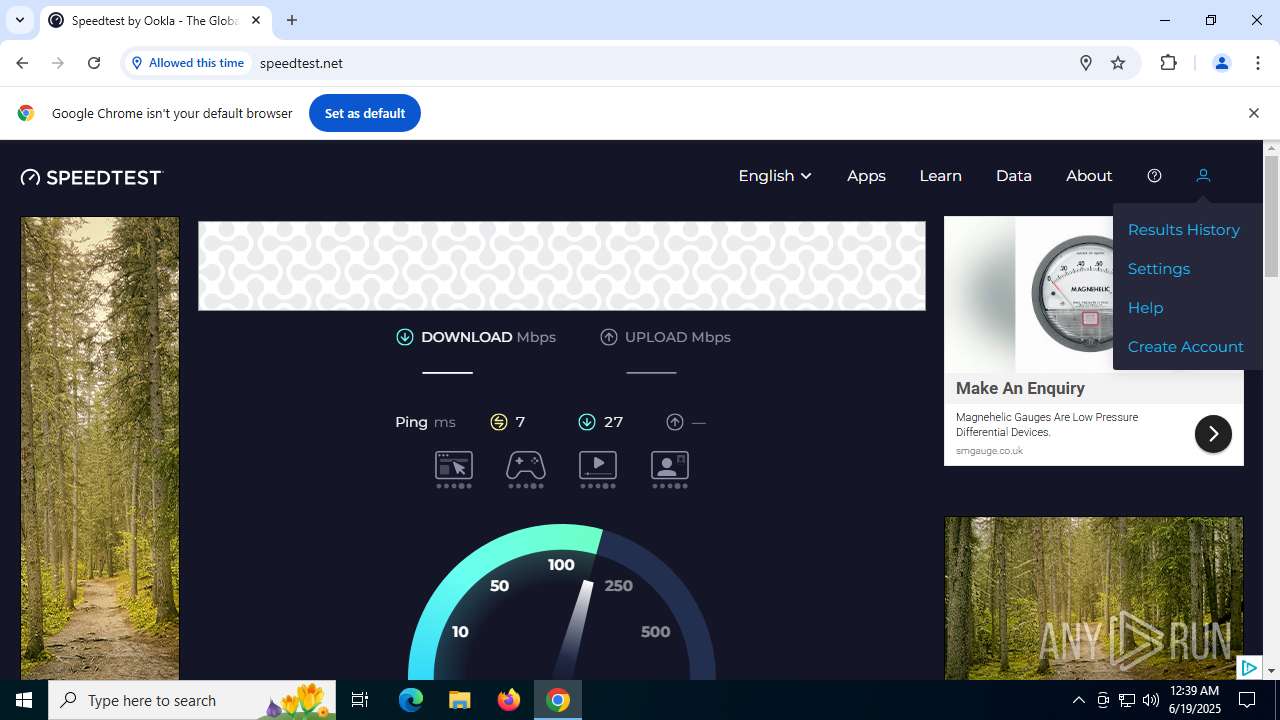Viewport: 1280px width, 720px height.
Task: Open Firefox from taskbar
Action: coord(509,700)
